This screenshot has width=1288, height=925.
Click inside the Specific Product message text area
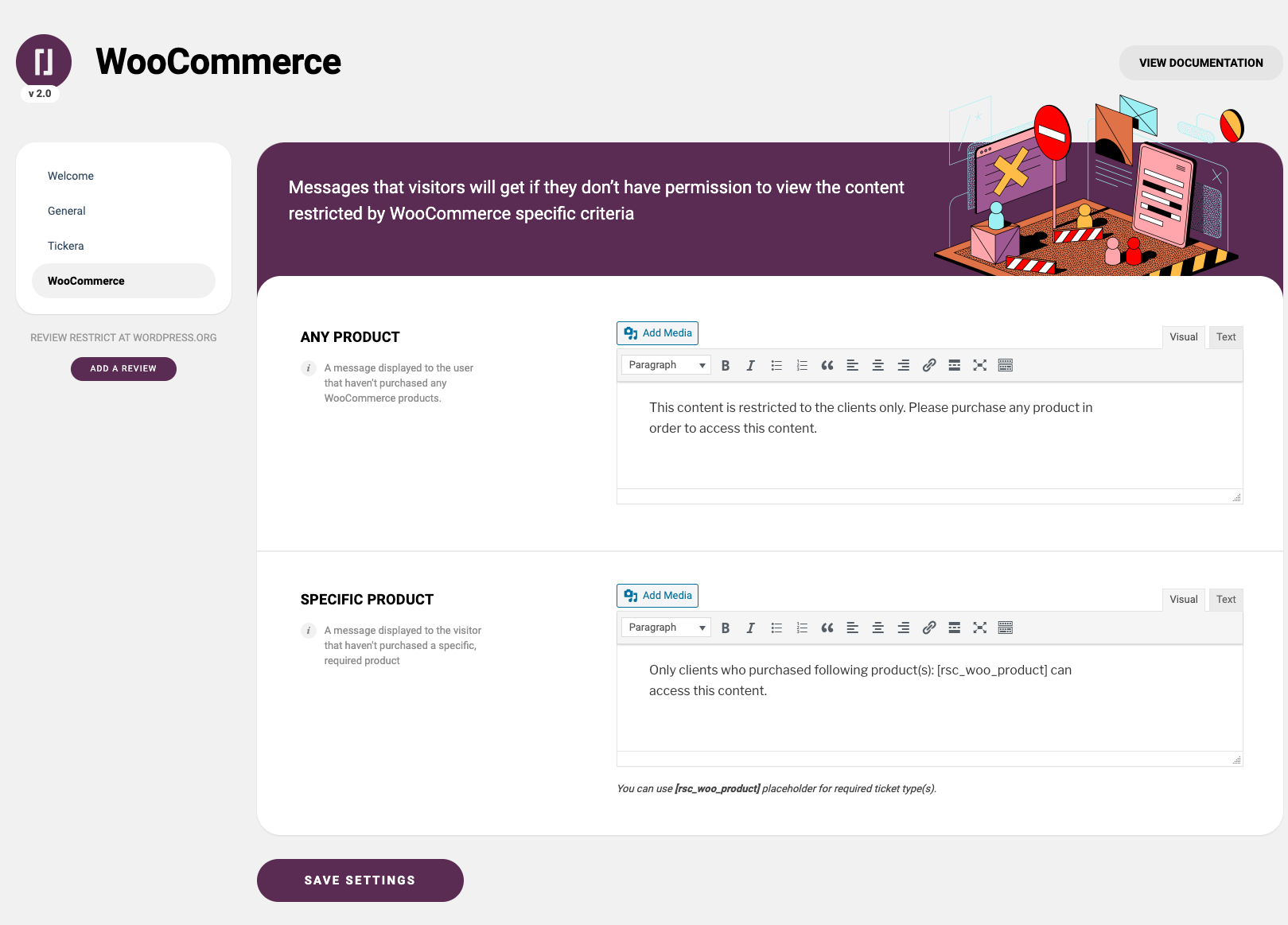[x=929, y=698]
